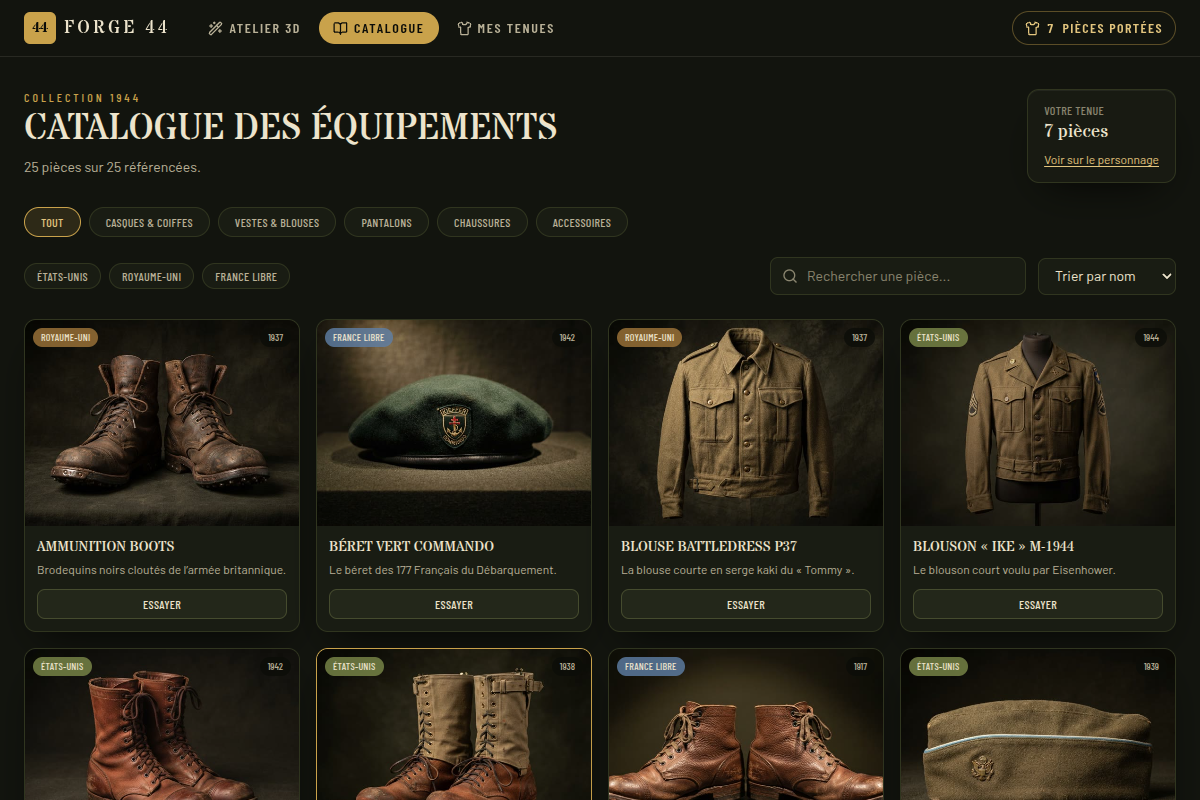The width and height of the screenshot is (1200, 800).
Task: Click the Béret Vert Commando title
Action: point(412,547)
